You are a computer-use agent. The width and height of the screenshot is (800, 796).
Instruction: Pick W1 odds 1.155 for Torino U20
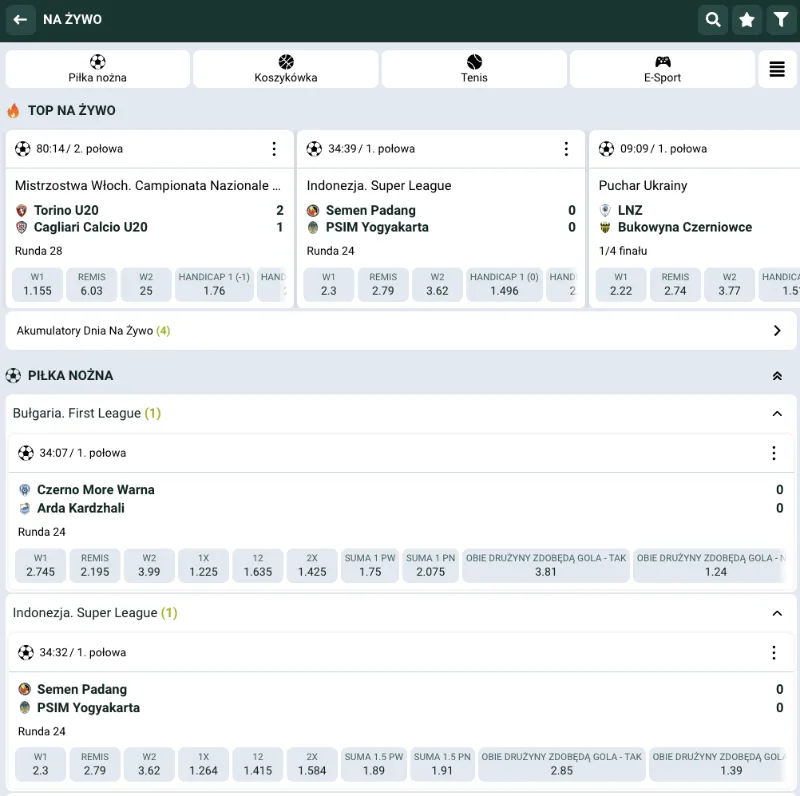click(37, 285)
